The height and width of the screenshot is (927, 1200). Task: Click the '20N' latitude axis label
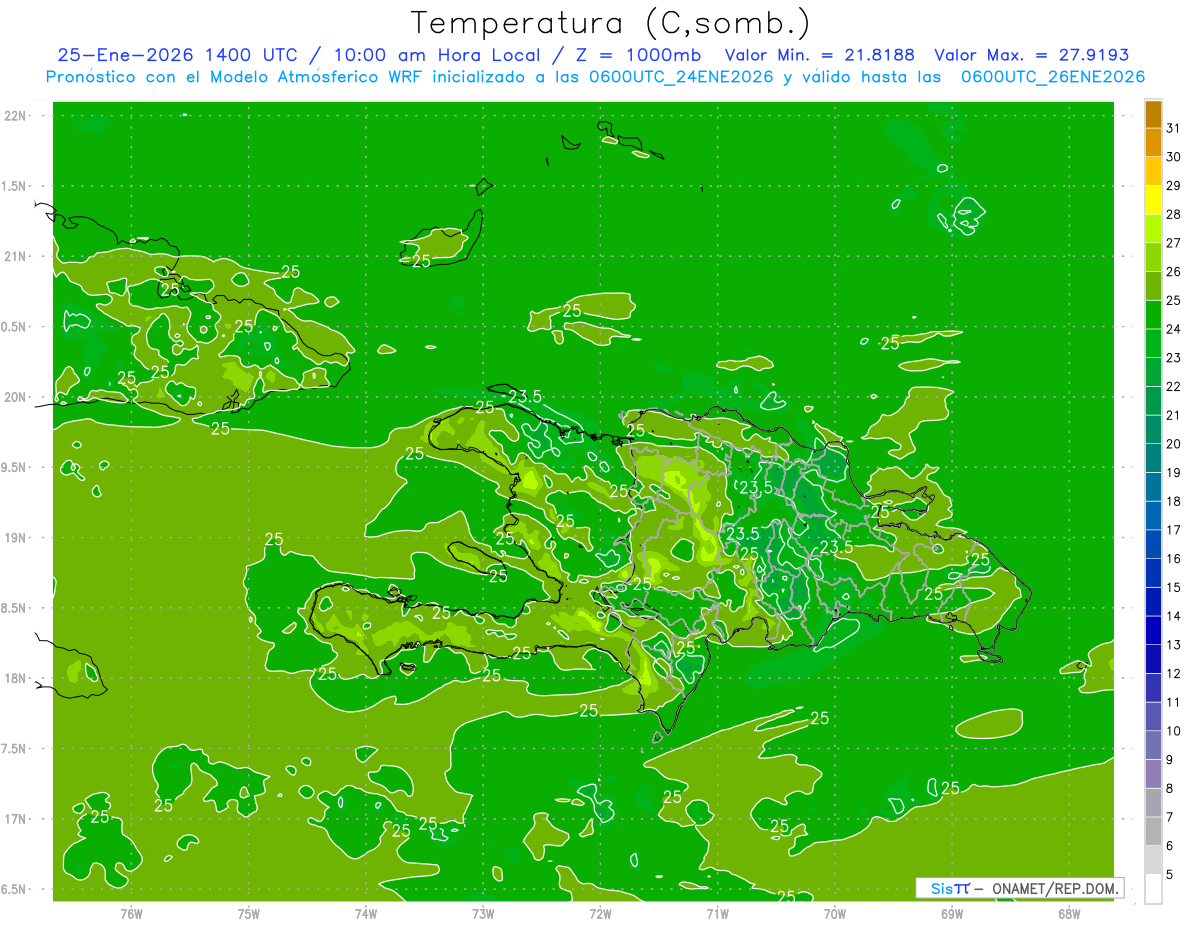[x=15, y=397]
